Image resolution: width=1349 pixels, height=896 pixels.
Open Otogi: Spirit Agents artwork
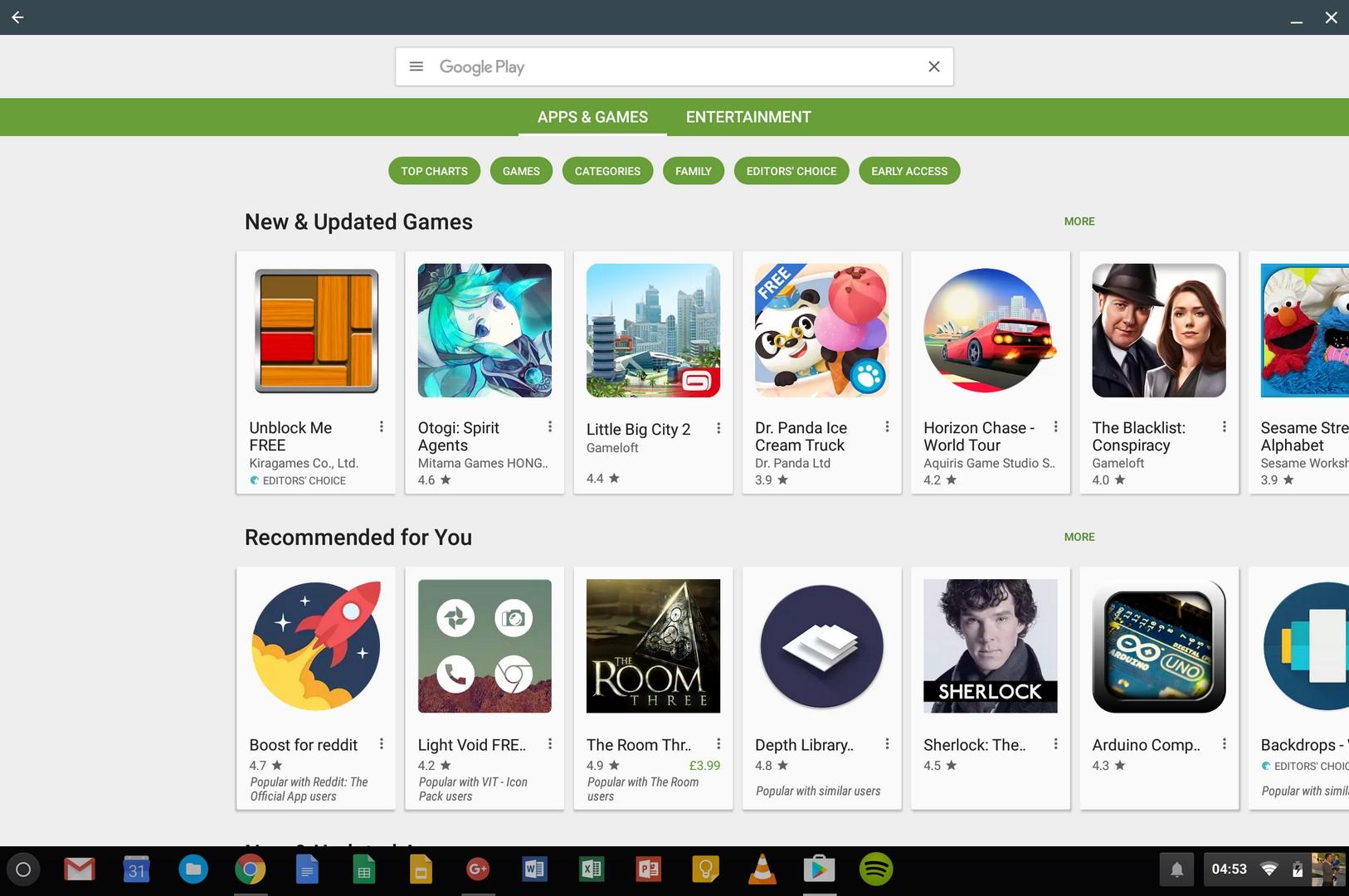tap(485, 330)
